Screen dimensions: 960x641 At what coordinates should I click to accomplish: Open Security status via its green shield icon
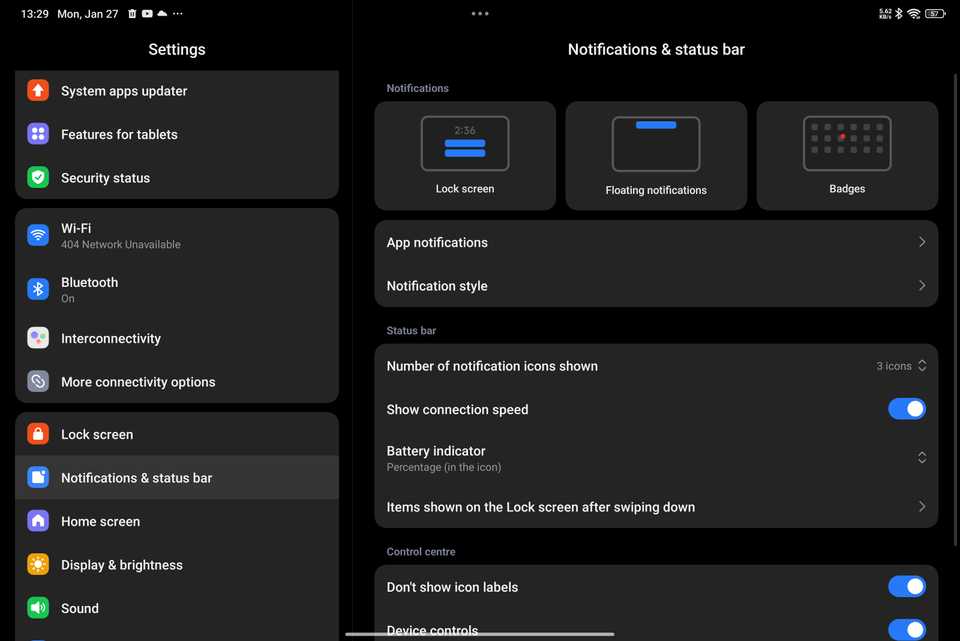click(37, 177)
